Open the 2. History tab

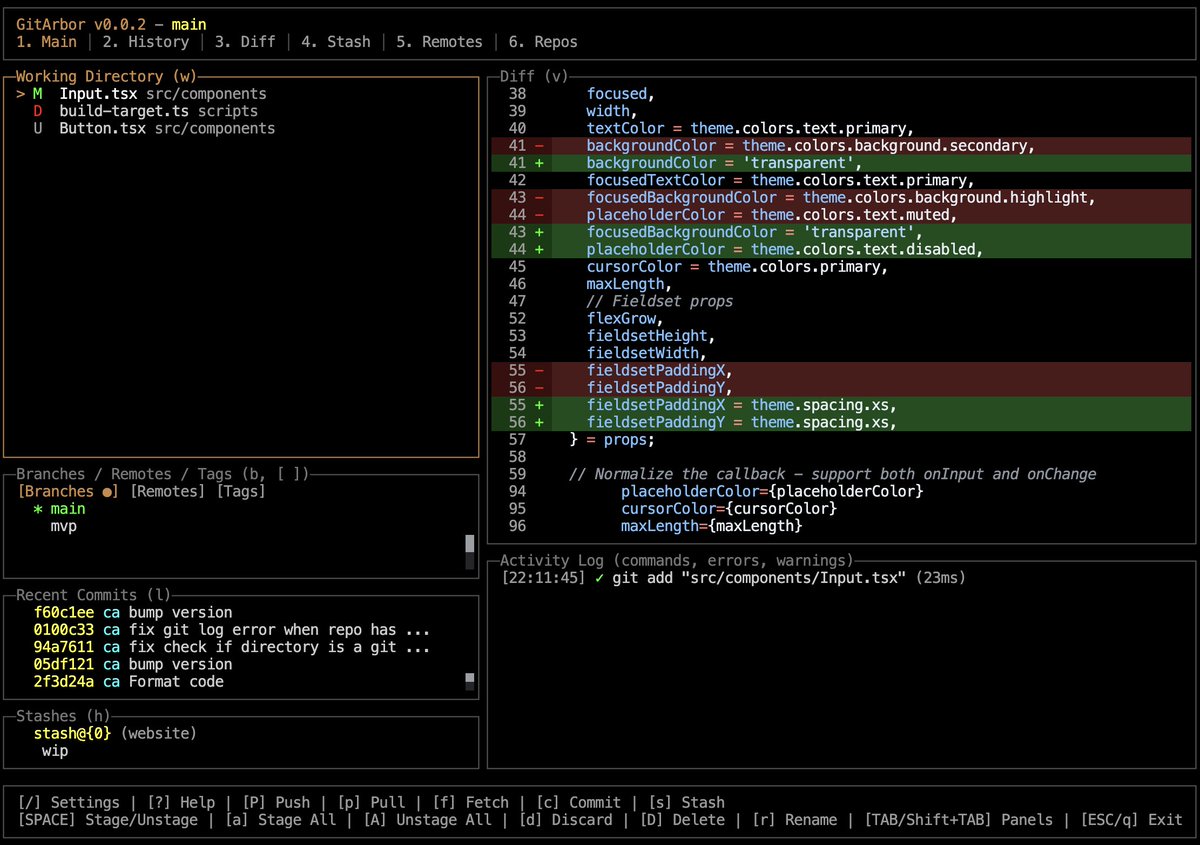[145, 42]
